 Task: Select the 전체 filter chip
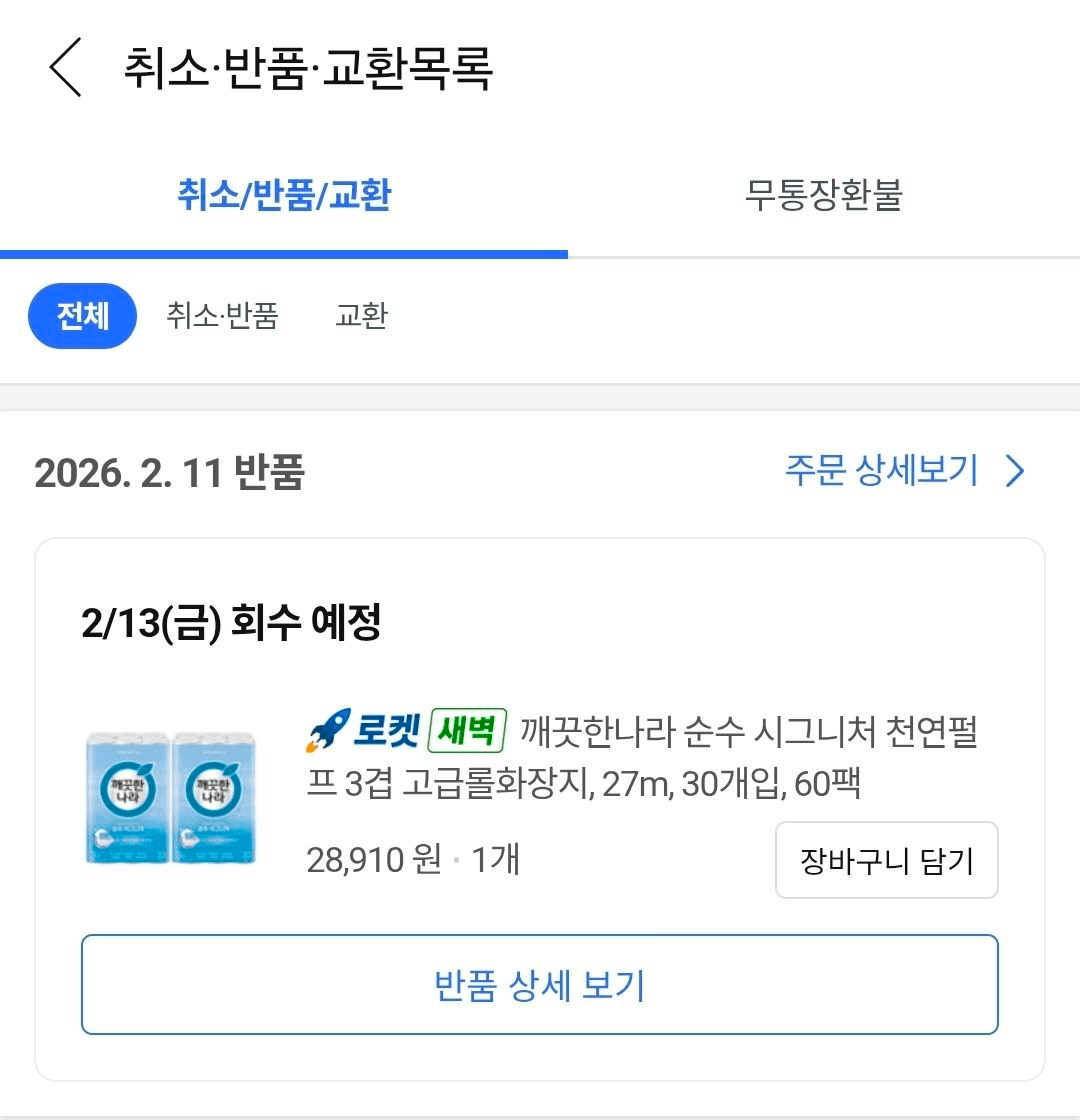(x=82, y=316)
